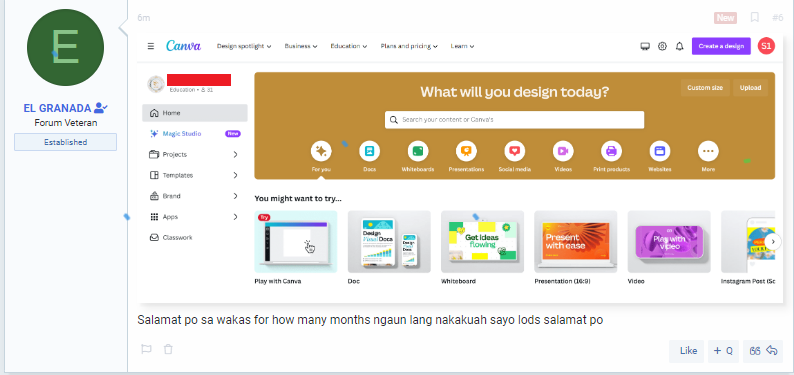Reply to the post with quote
The width and height of the screenshot is (794, 375).
(x=763, y=351)
